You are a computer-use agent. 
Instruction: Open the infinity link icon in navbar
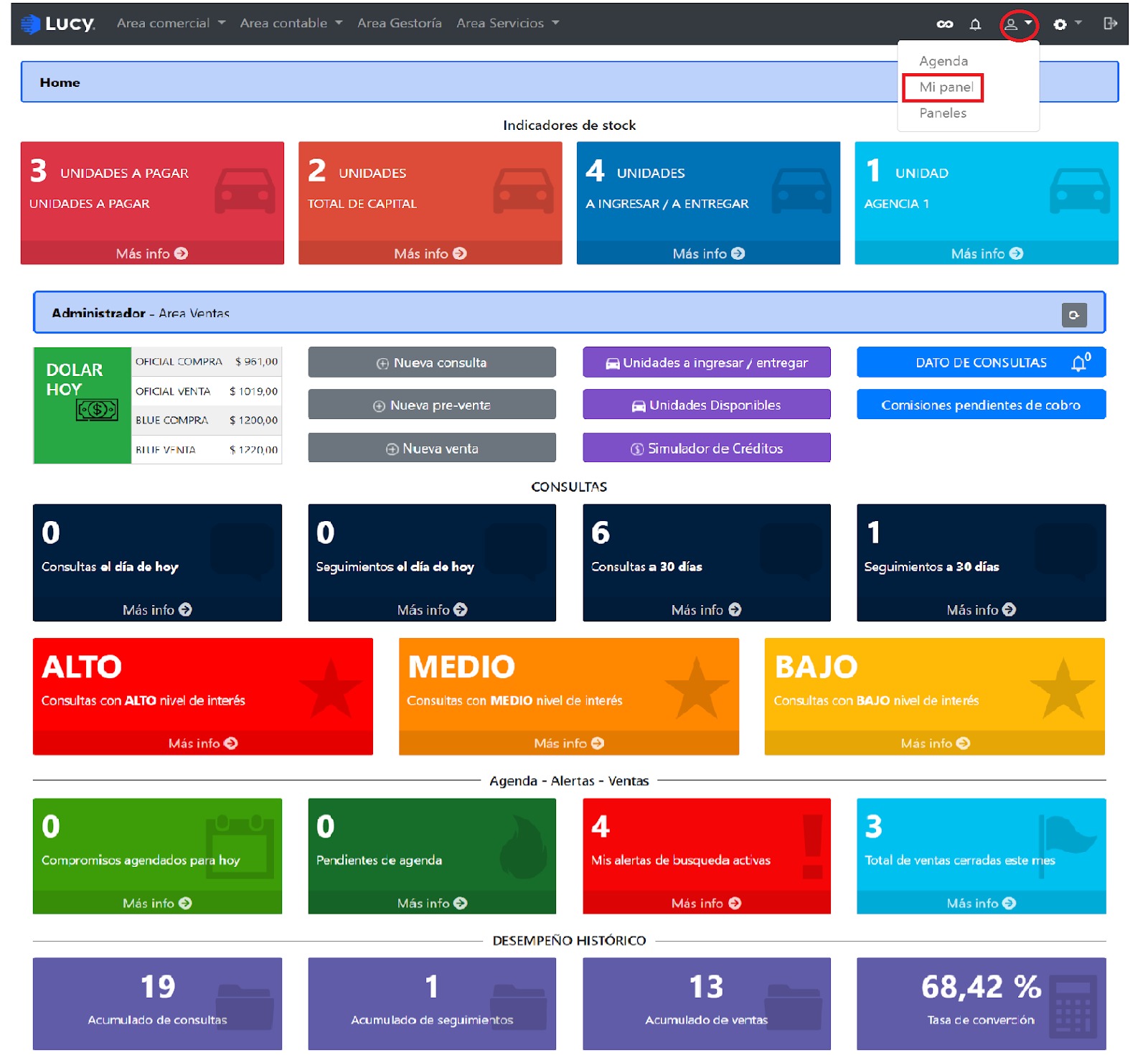coord(945,24)
